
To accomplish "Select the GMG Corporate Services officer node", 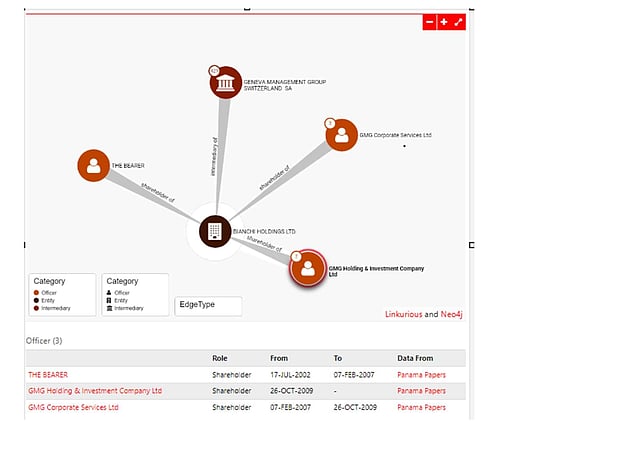I will point(342,135).
